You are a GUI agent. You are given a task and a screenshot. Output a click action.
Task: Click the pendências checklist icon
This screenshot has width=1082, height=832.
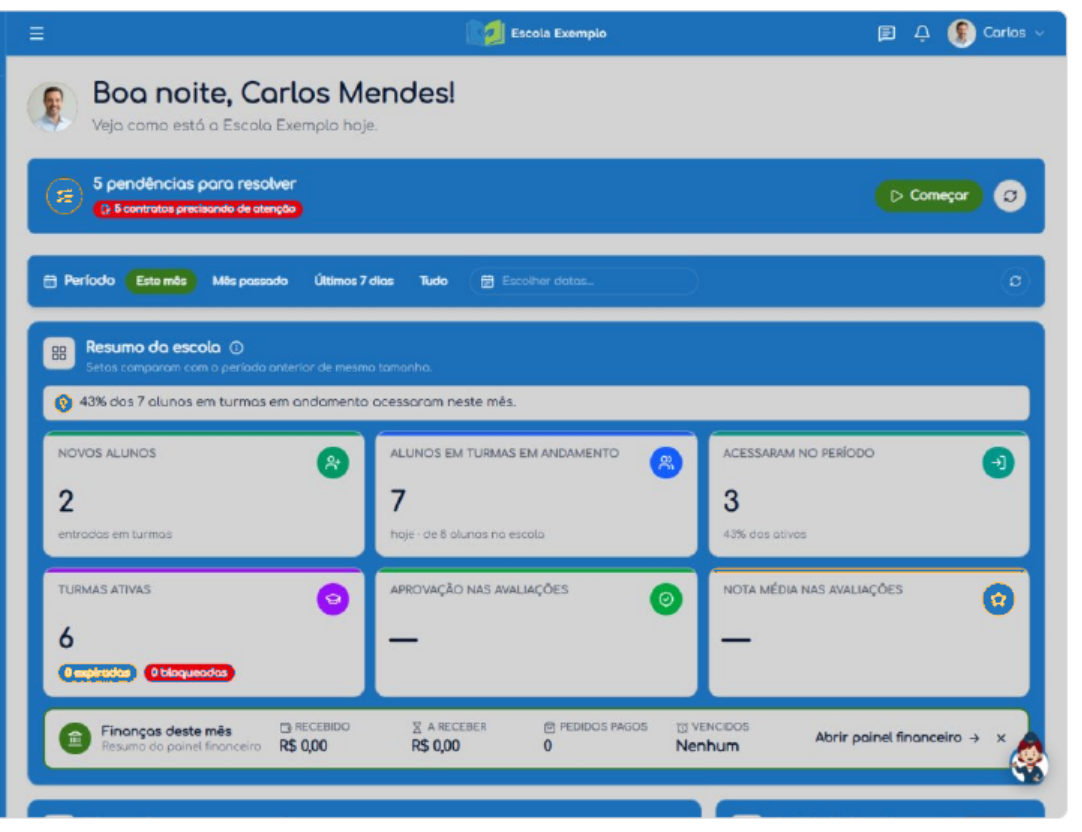(x=64, y=196)
